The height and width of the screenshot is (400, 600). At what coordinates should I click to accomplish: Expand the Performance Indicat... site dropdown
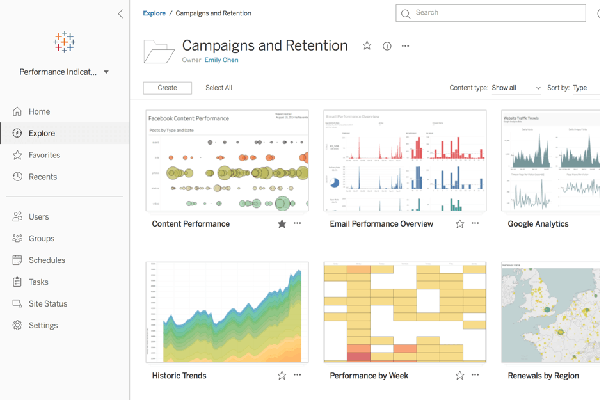click(64, 72)
